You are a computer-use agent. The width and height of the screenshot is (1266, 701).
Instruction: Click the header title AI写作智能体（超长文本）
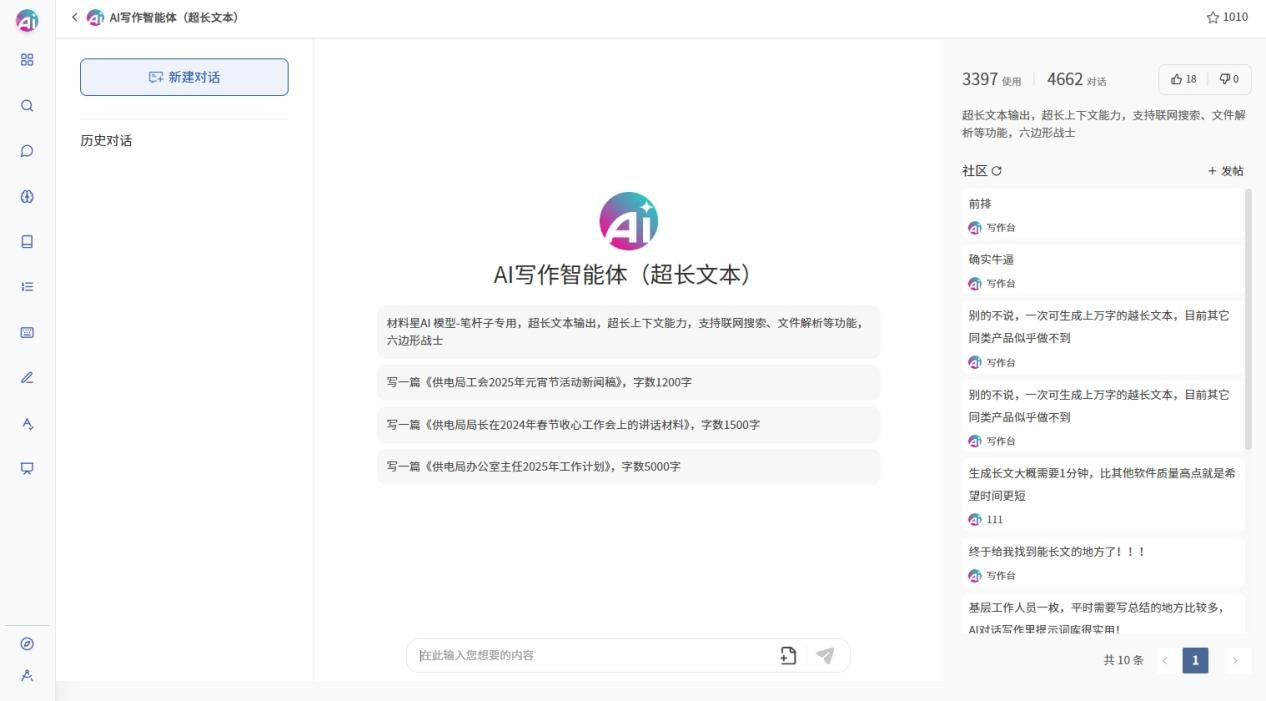[174, 17]
